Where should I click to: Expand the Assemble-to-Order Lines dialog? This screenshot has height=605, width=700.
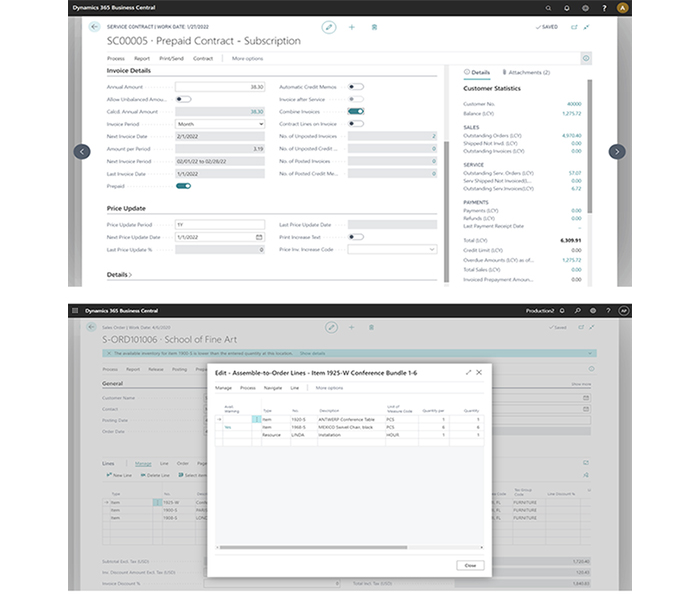(x=468, y=372)
